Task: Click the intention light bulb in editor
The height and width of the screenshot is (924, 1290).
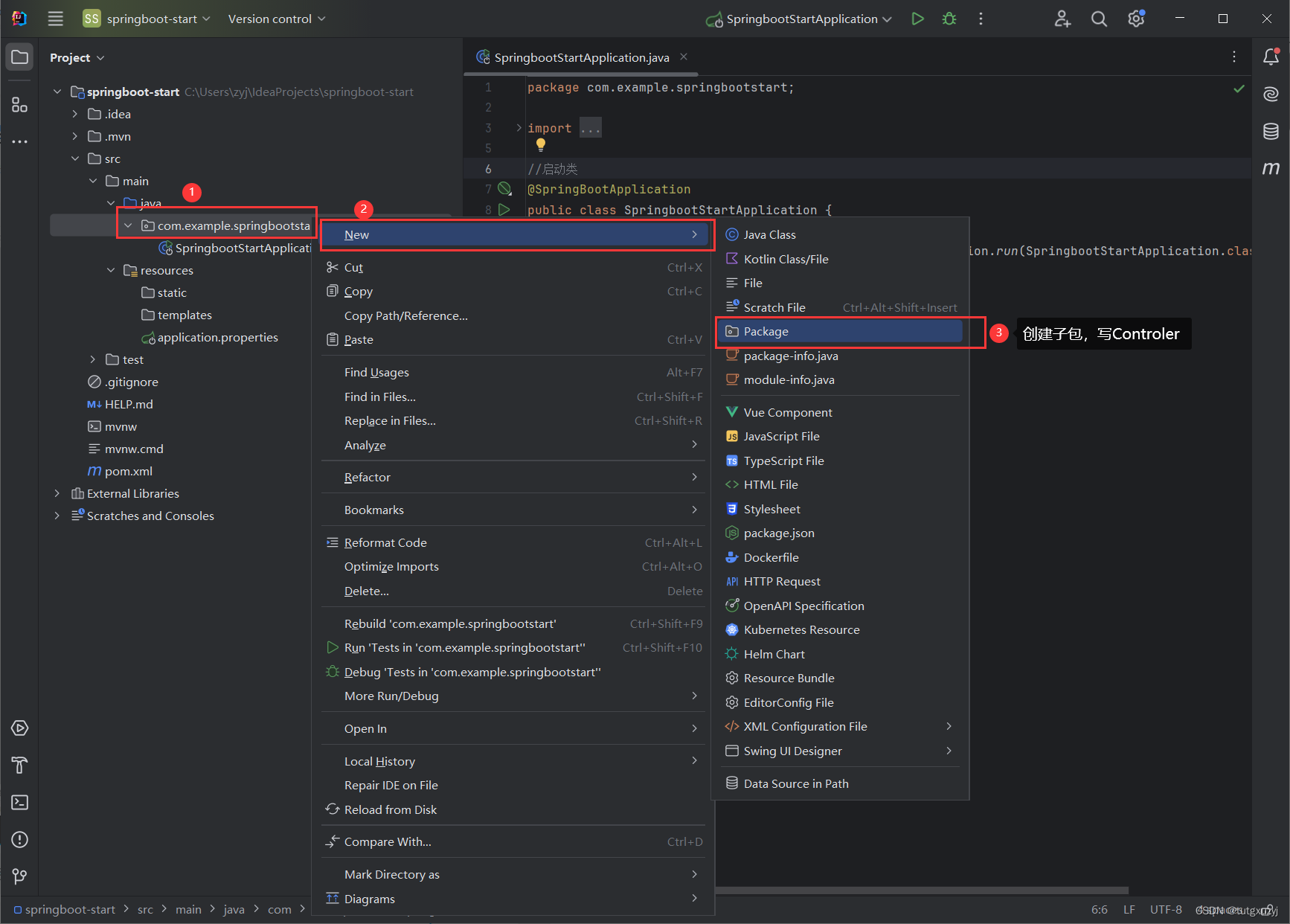Action: coord(541,145)
